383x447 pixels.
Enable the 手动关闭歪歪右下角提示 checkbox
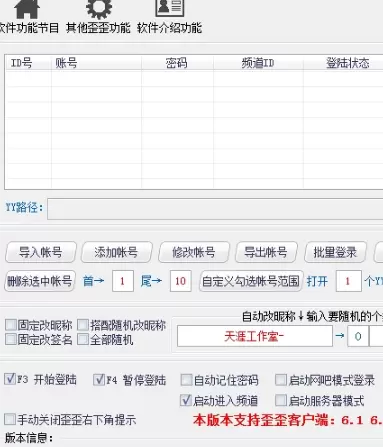[10, 419]
